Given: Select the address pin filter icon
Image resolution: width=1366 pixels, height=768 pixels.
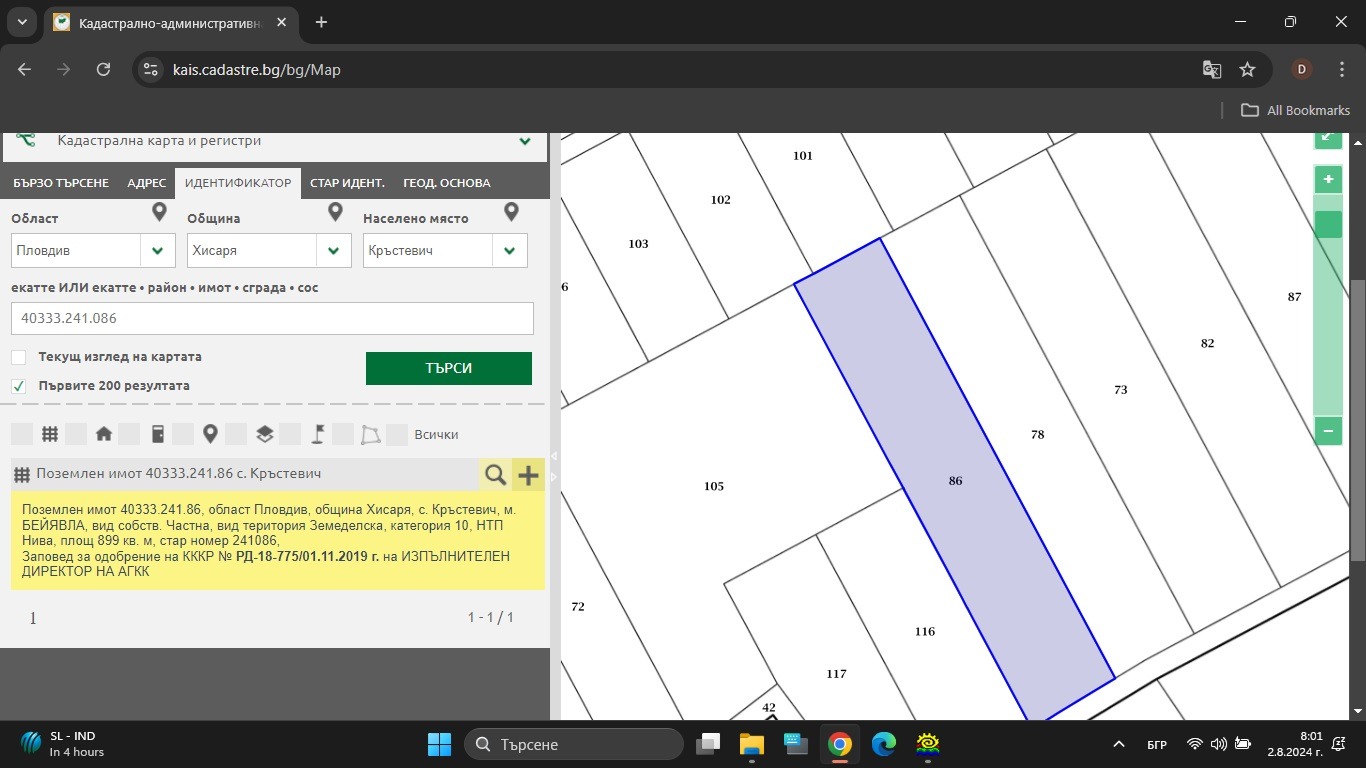Looking at the screenshot, I should point(210,434).
